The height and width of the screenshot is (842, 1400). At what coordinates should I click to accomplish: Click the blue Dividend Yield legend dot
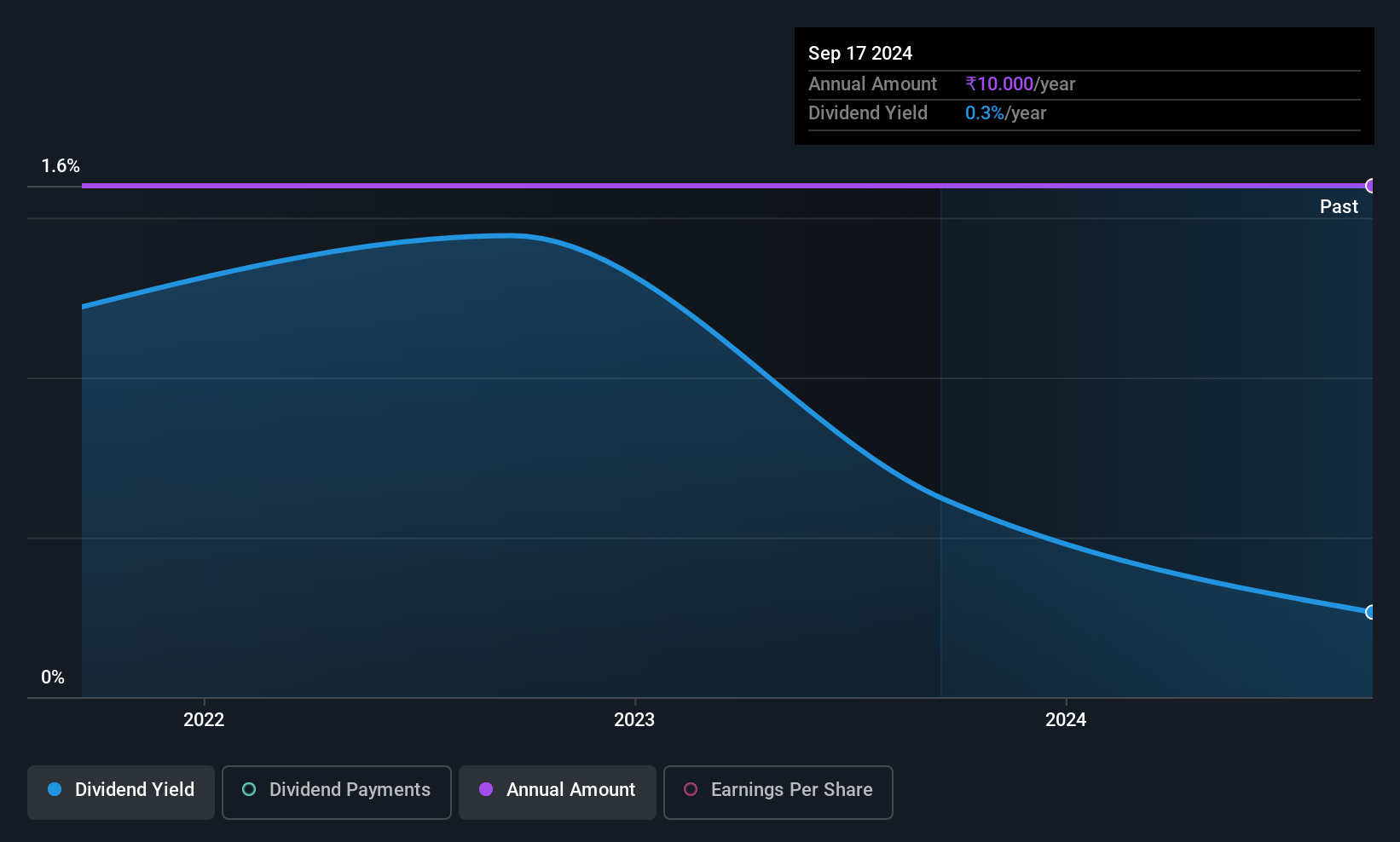point(55,789)
